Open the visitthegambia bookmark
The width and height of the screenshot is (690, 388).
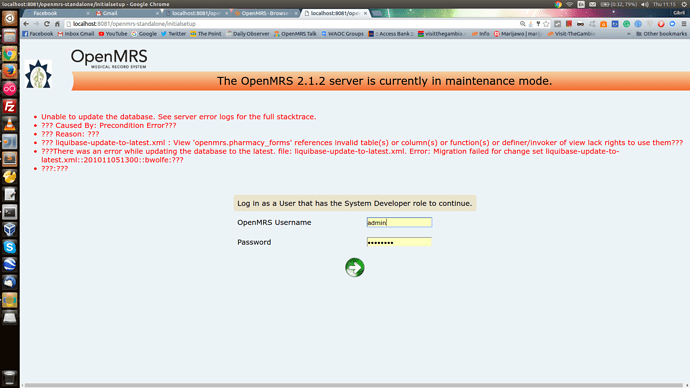point(442,33)
